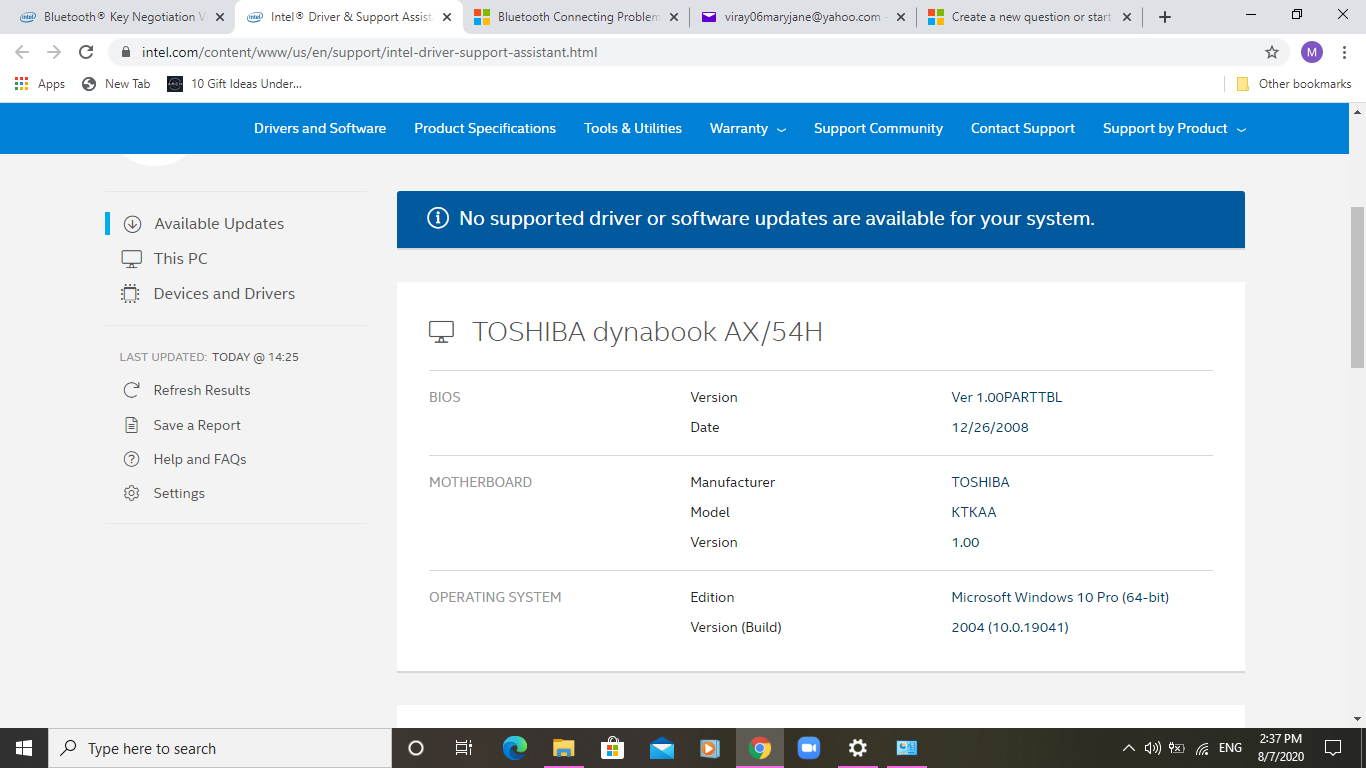Open Help and FAQs link
This screenshot has height=768, width=1366.
(200, 459)
